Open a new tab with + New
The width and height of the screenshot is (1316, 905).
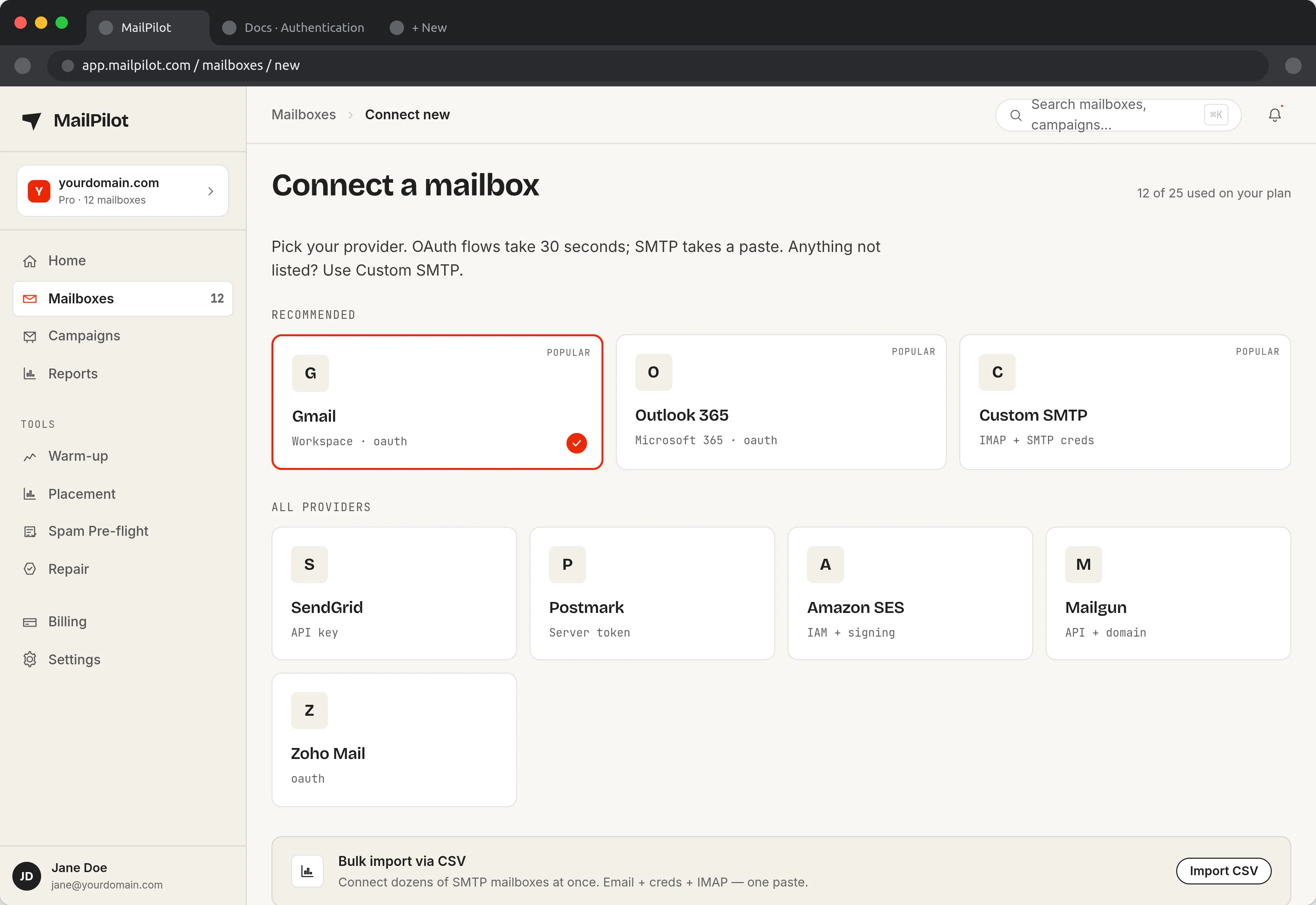(x=419, y=28)
